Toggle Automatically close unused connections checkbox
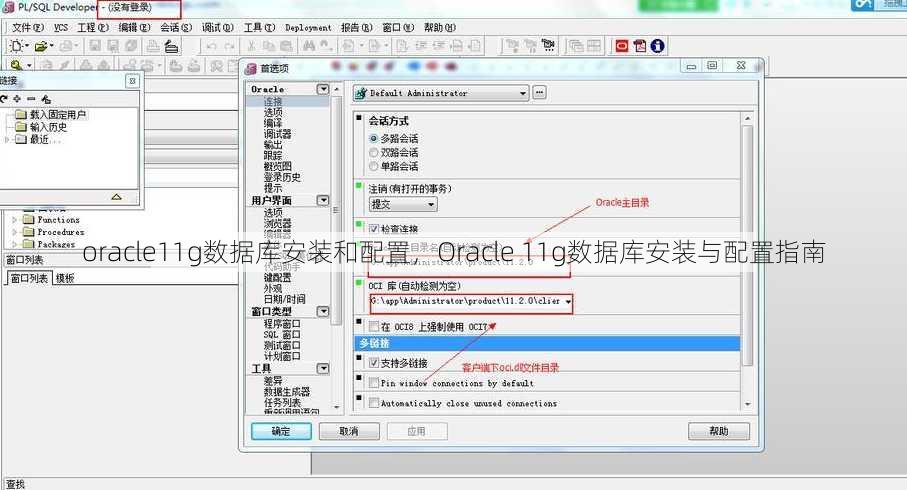The width and height of the screenshot is (907, 490). pyautogui.click(x=374, y=403)
